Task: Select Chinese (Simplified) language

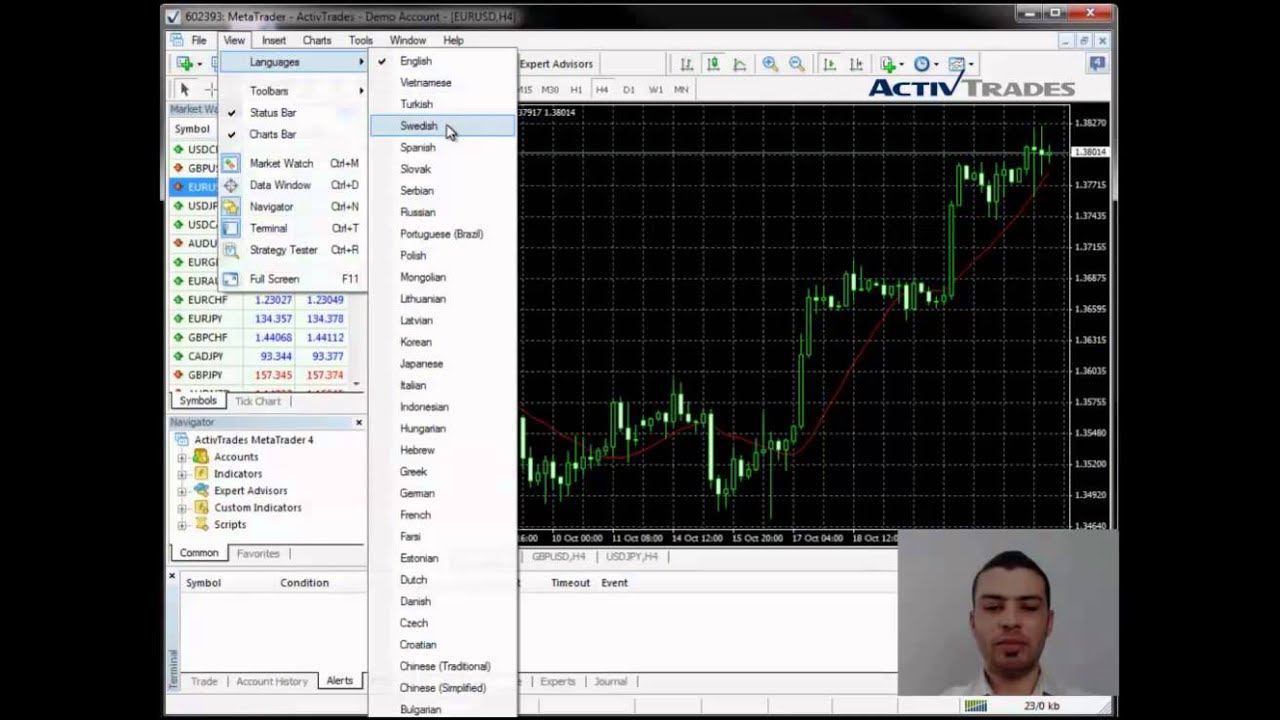Action: point(442,688)
